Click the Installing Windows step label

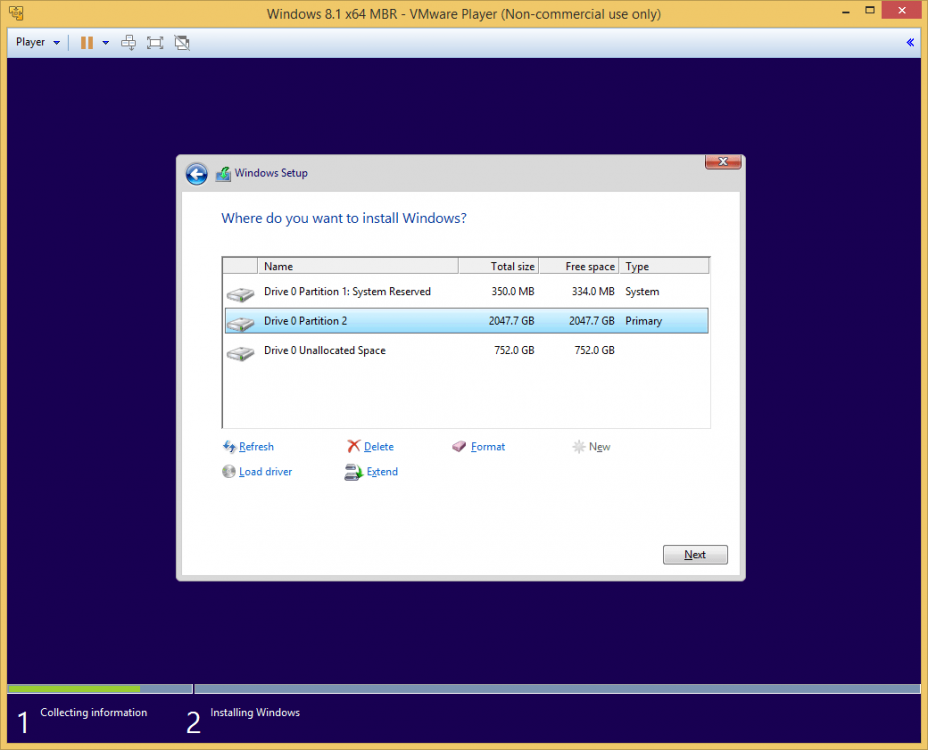pos(254,712)
